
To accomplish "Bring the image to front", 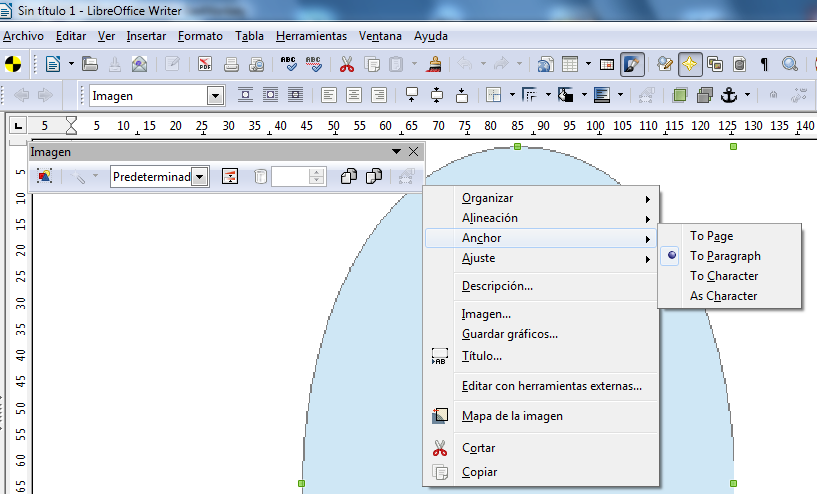I will (x=679, y=95).
